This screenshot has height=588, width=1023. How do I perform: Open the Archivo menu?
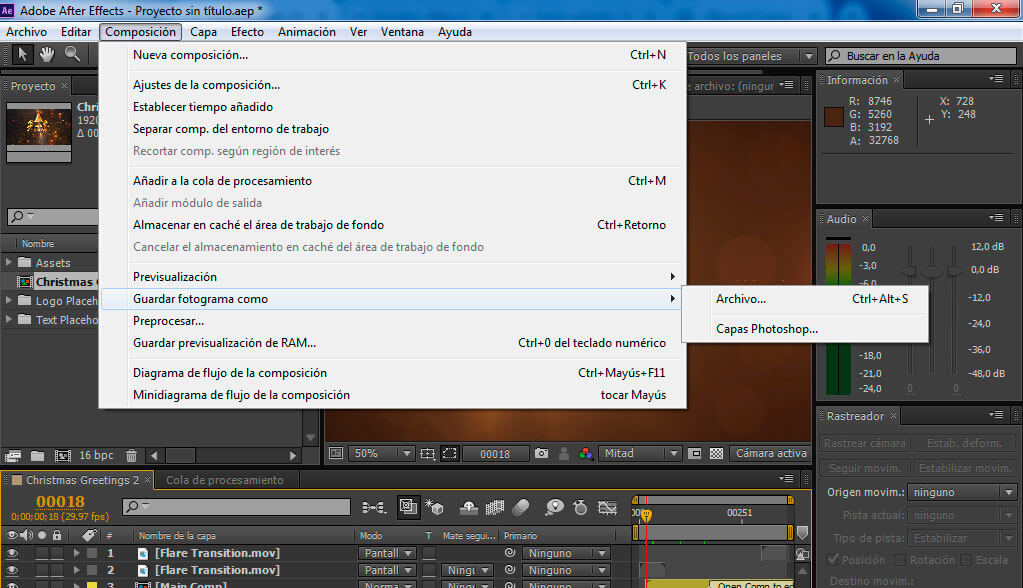click(26, 31)
